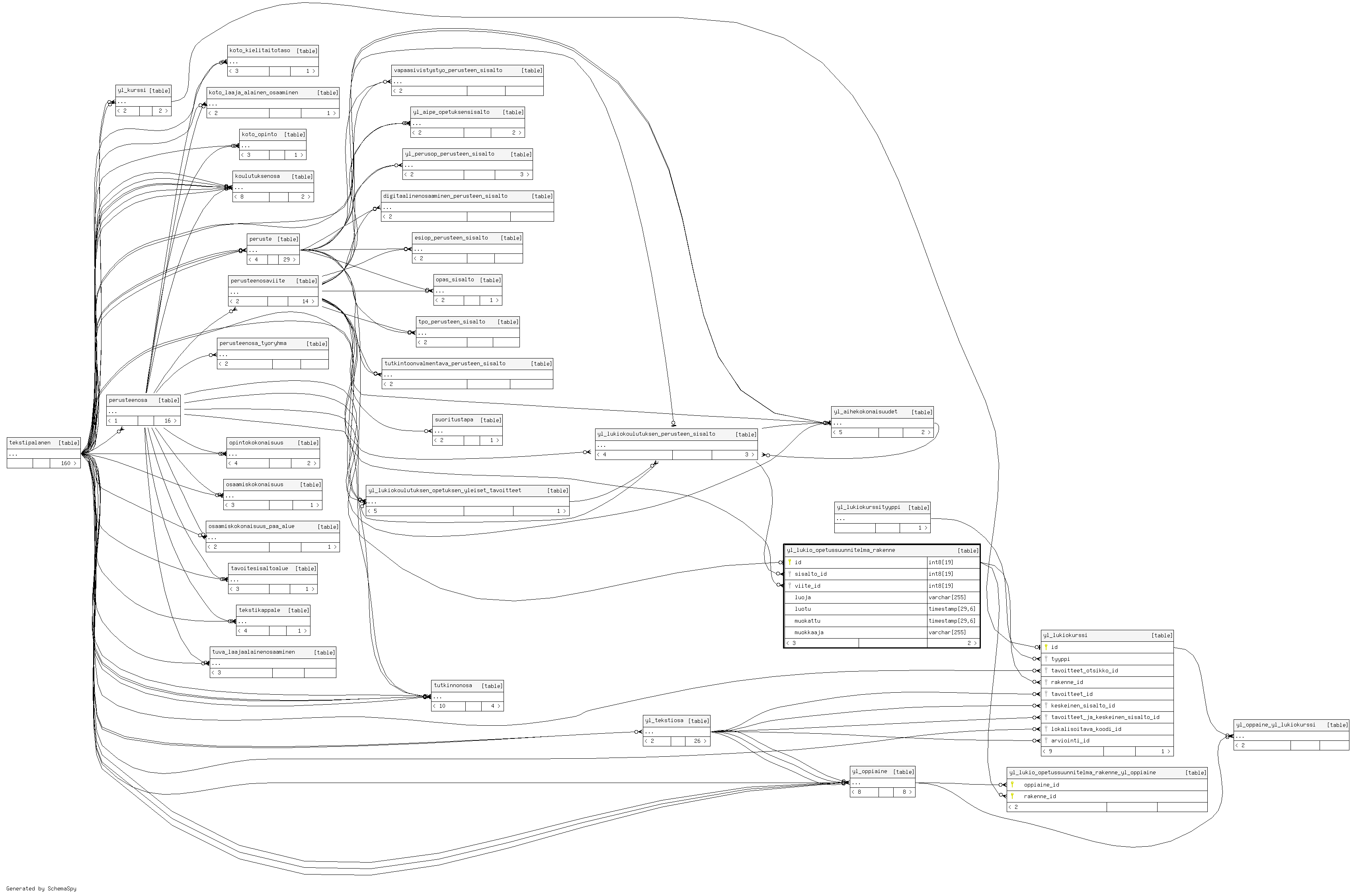Click the yl_lukio_opetussuunnitelma_rakenne highlighted table title

click(x=840, y=551)
